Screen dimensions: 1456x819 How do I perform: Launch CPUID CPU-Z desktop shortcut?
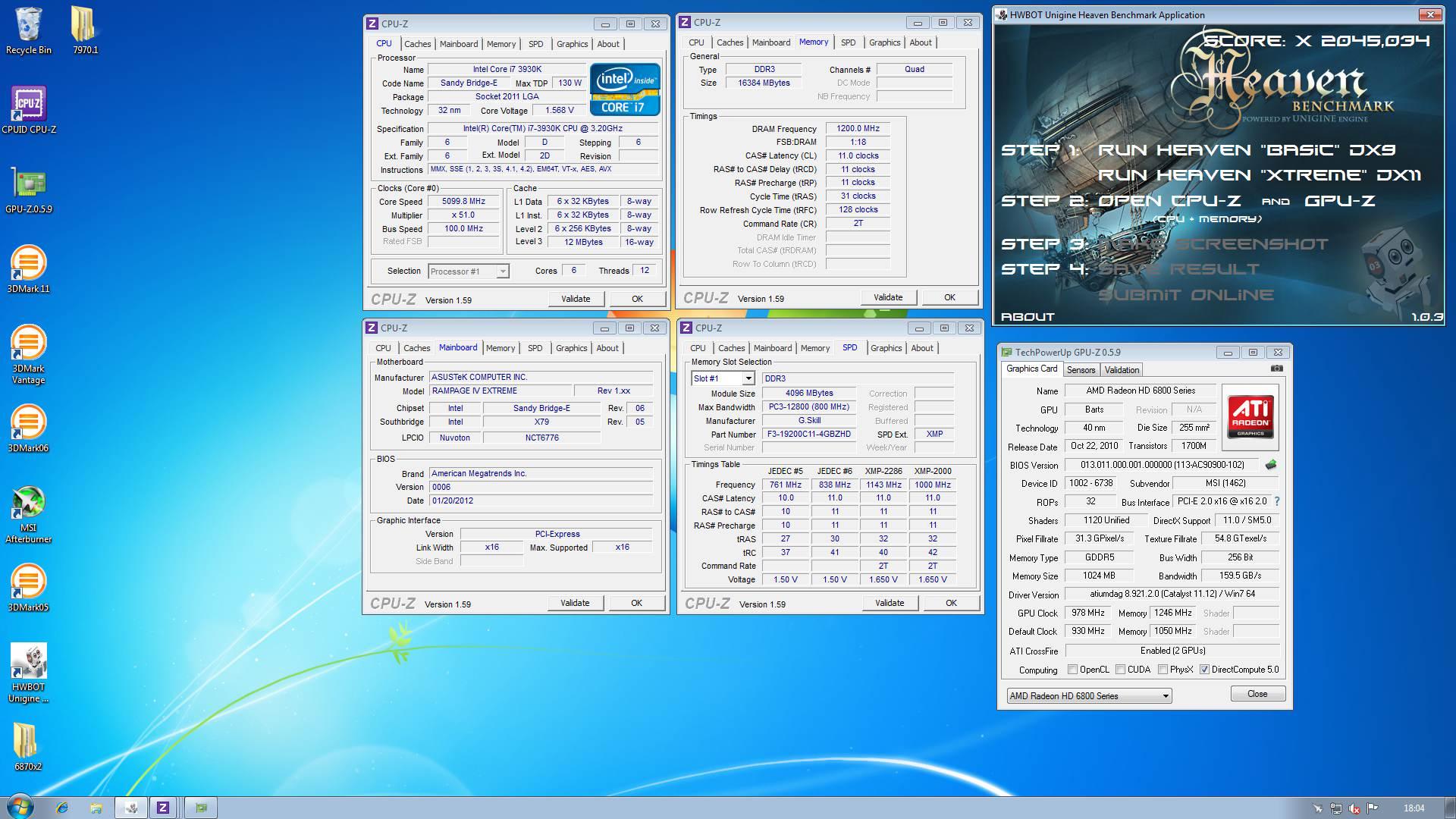coord(28,110)
